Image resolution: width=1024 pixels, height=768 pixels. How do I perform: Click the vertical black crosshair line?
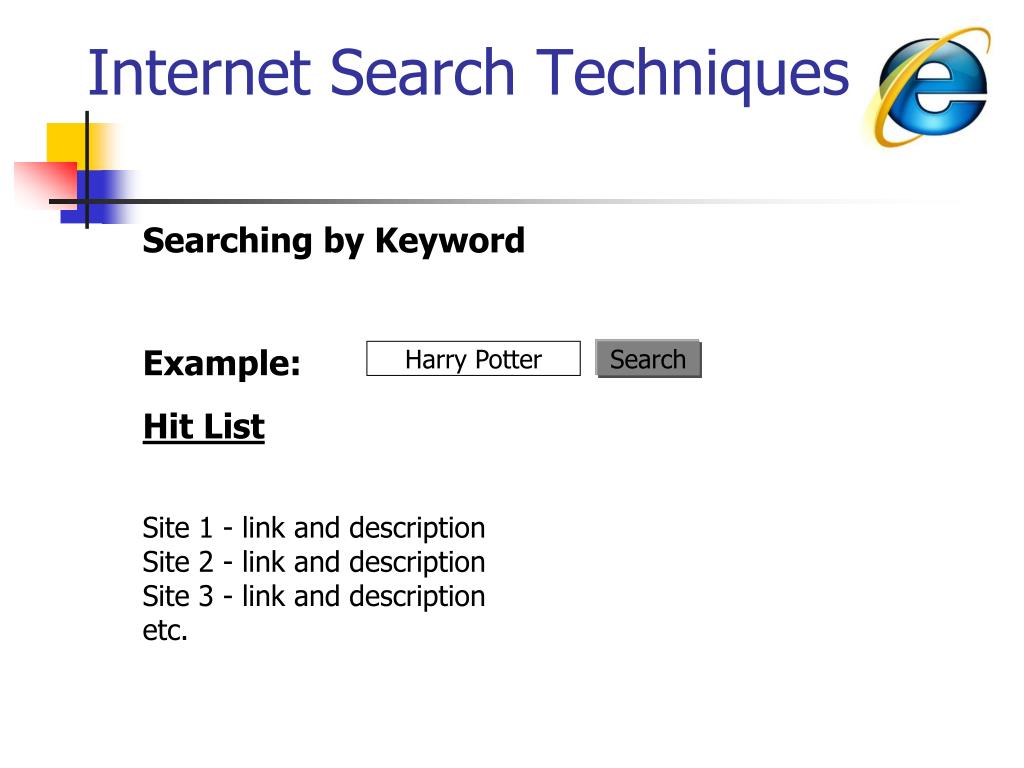87,170
